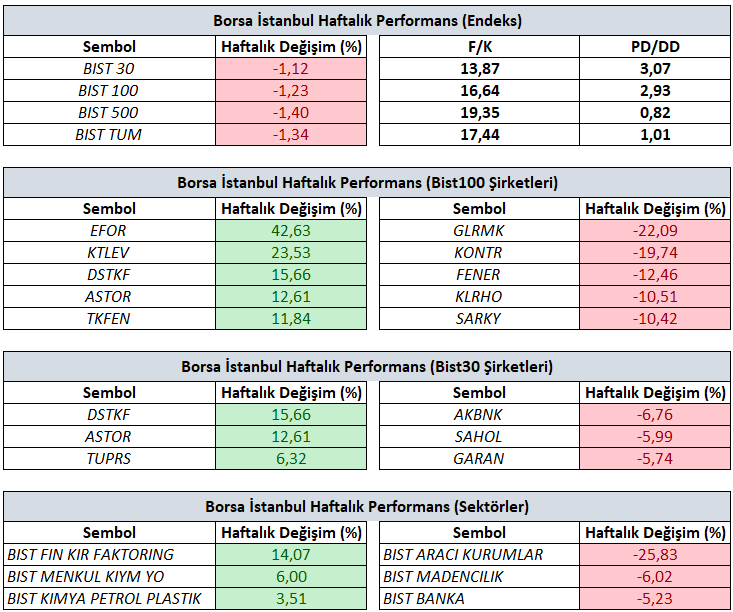This screenshot has width=733, height=612.
Task: Click the BIST 30 symbol cell
Action: [109, 69]
